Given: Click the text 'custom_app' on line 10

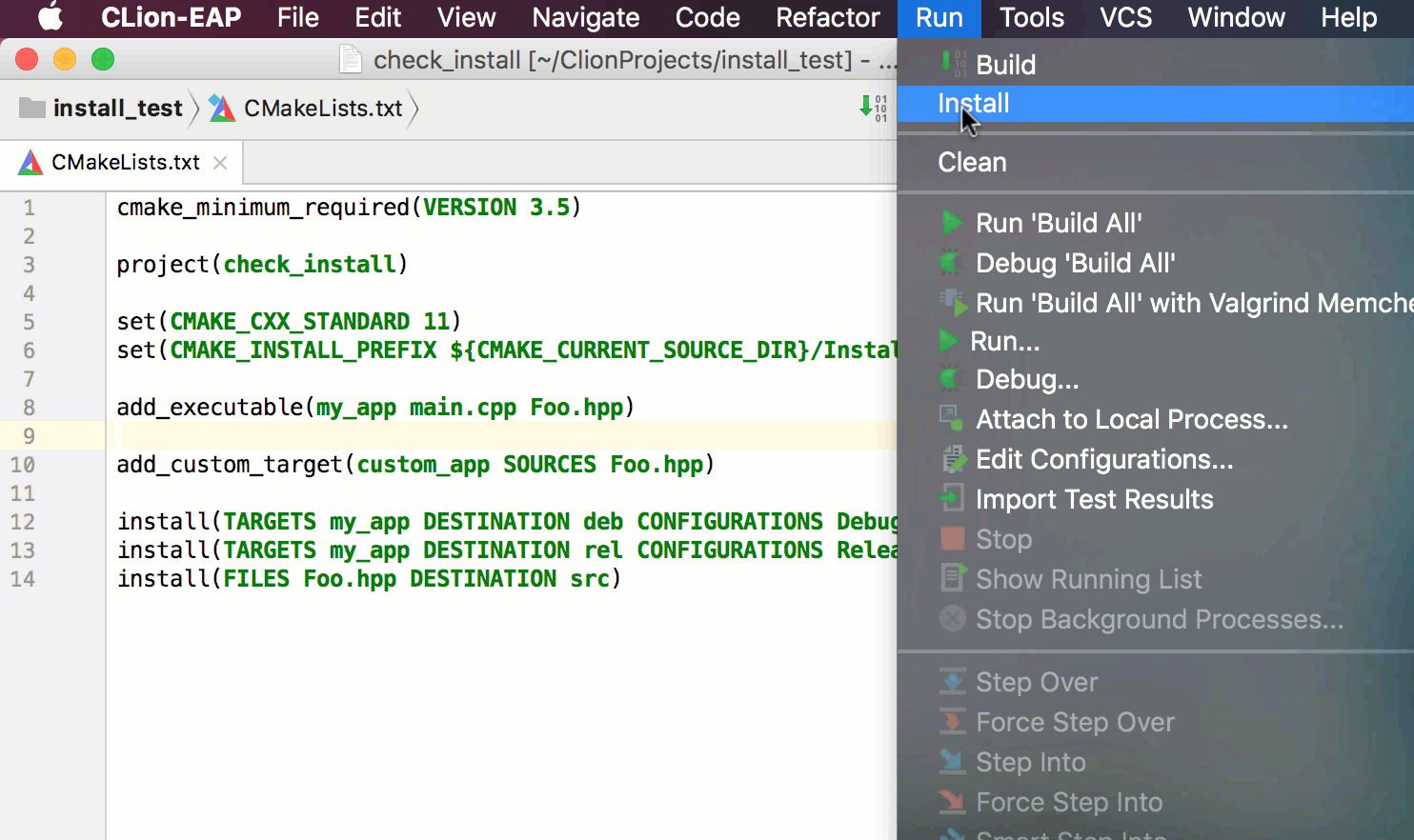Looking at the screenshot, I should (423, 465).
